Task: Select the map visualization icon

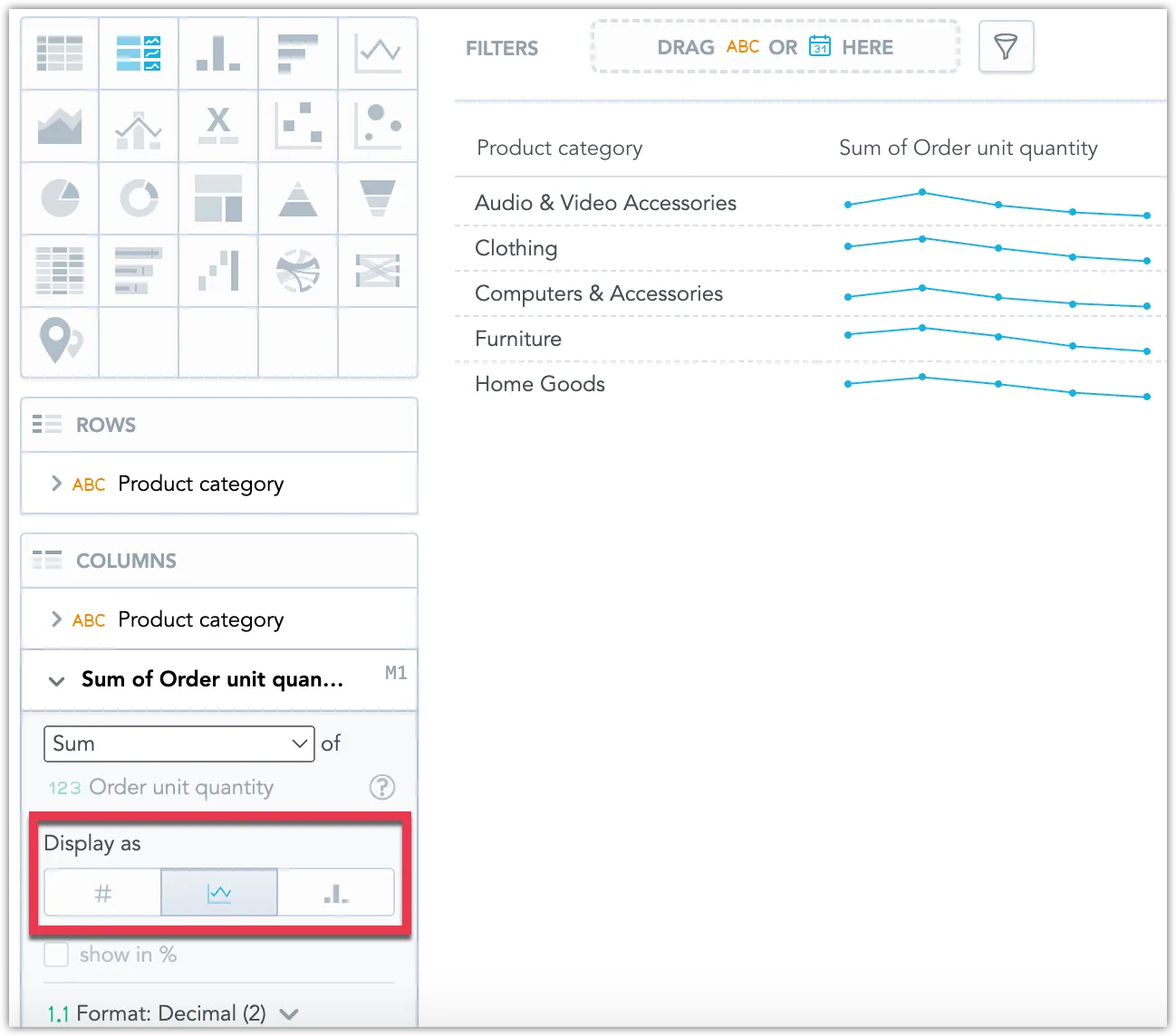Action: tap(59, 342)
